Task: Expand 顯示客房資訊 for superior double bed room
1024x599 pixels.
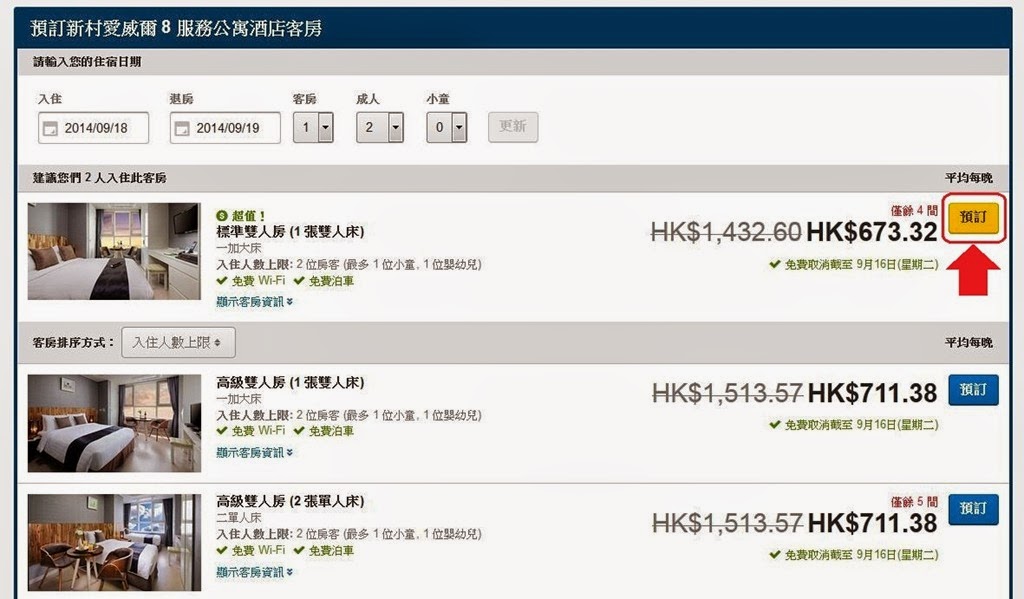Action: click(254, 452)
